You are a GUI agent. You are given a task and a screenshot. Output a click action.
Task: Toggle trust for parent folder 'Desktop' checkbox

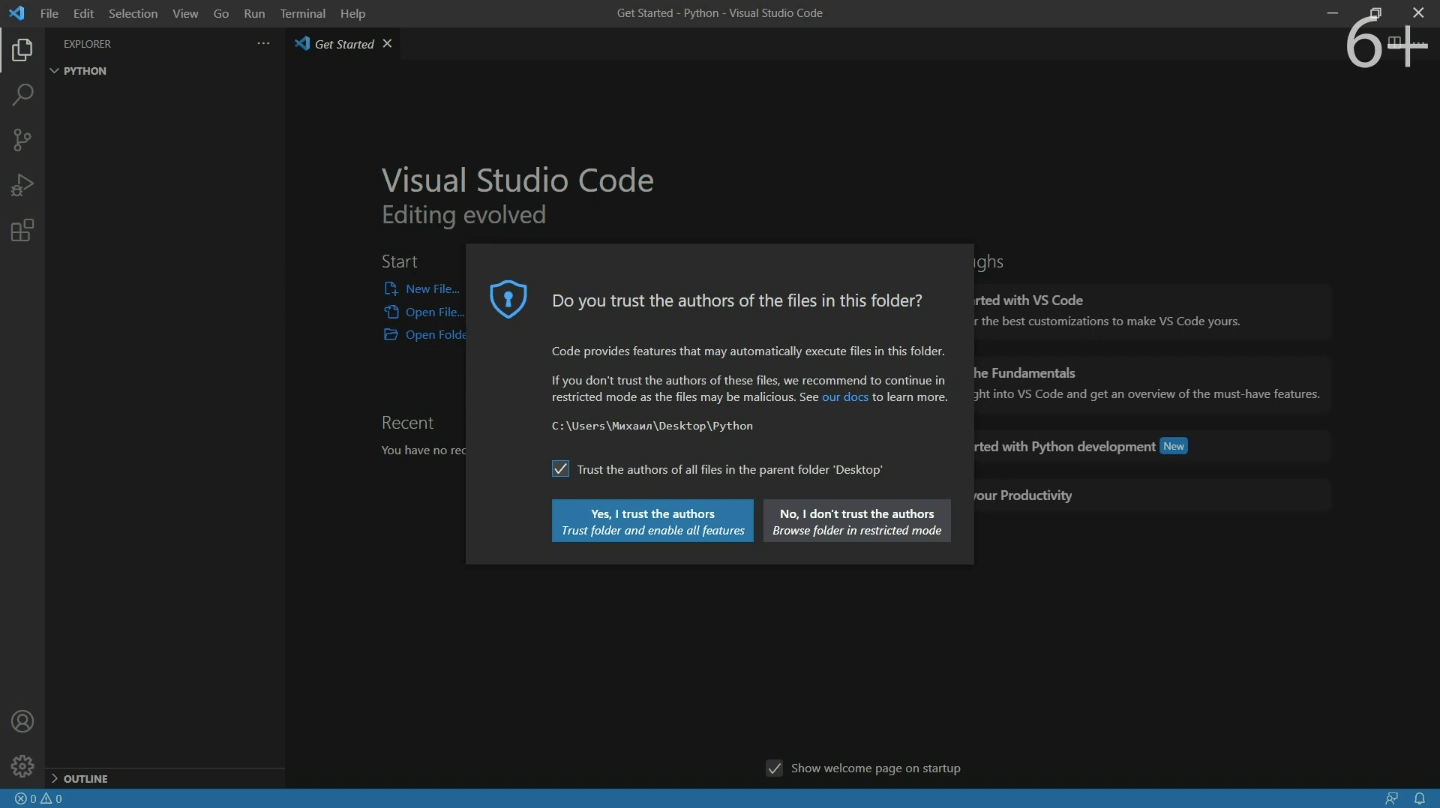(560, 469)
